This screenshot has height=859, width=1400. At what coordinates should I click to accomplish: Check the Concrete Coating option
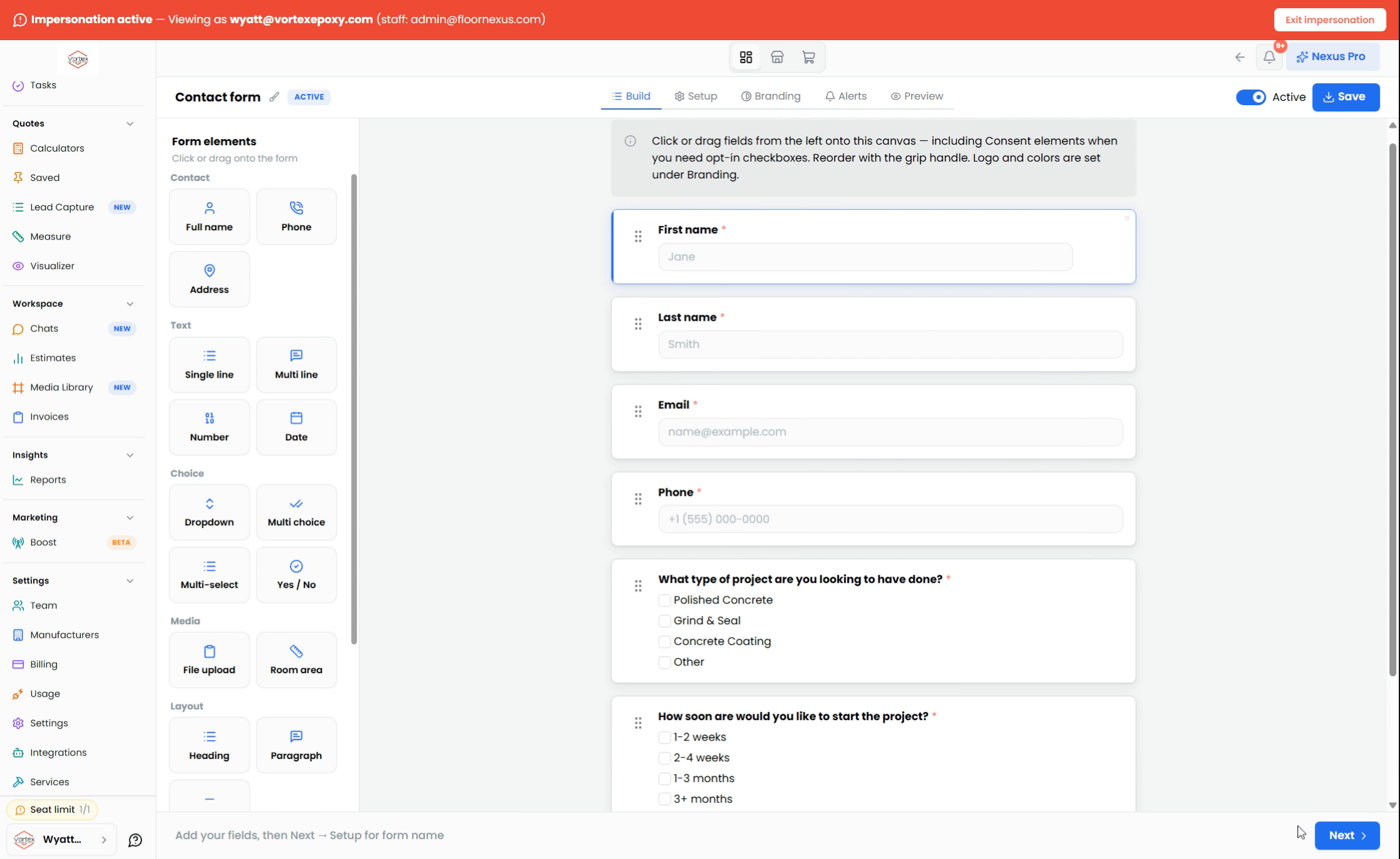664,642
